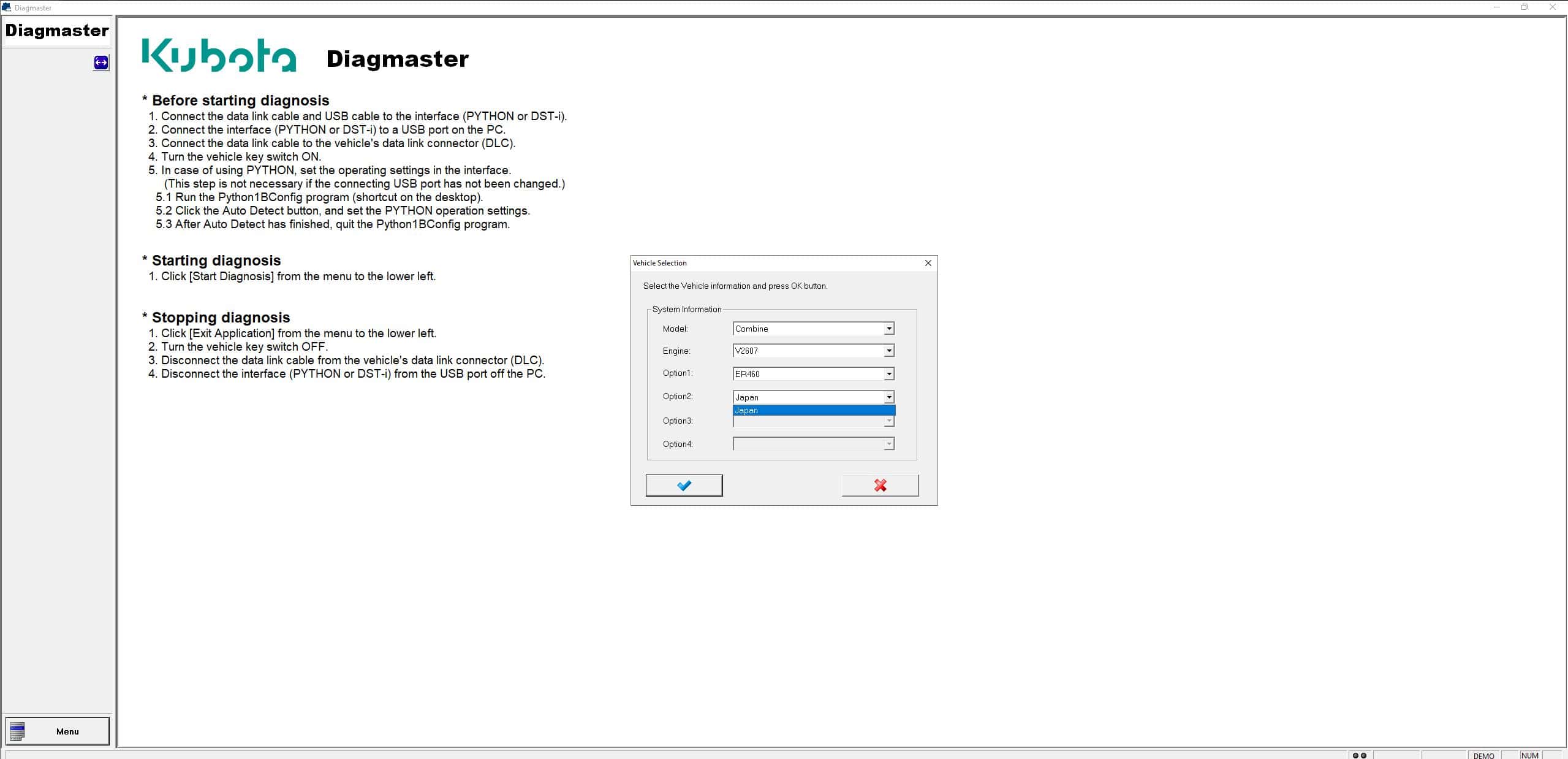Click the Option3 dropdown arrow
The image size is (1568, 759).
(x=888, y=421)
